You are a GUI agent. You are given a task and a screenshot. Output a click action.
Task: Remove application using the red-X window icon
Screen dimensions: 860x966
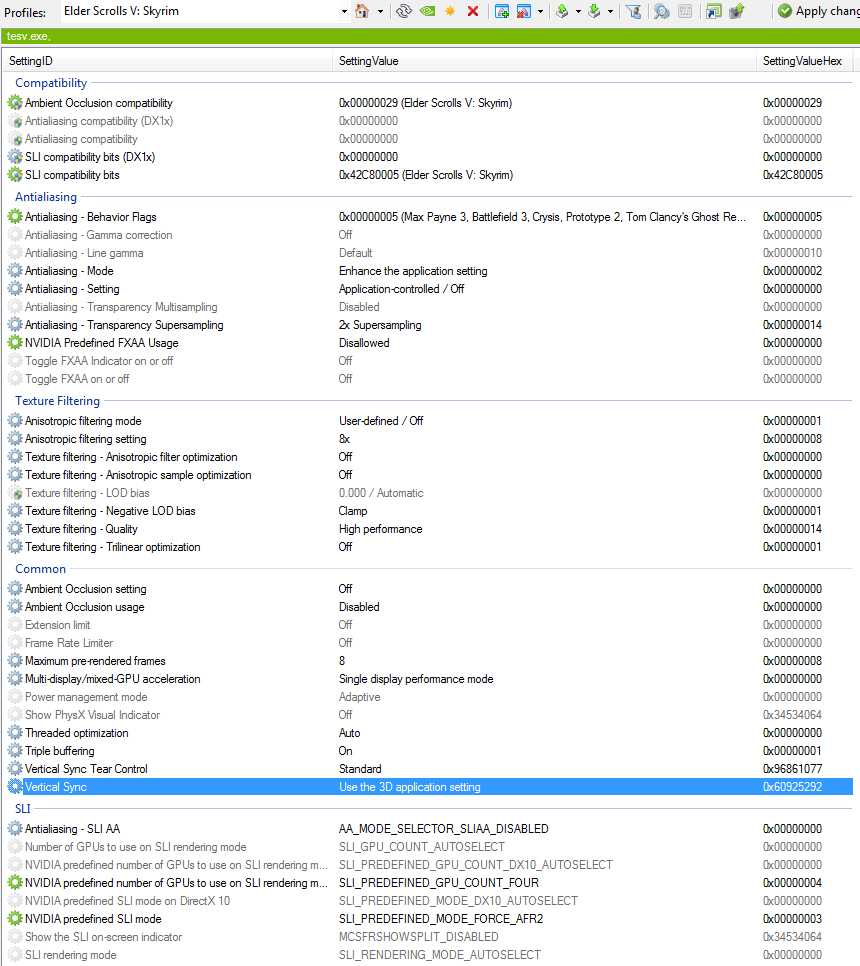point(524,11)
